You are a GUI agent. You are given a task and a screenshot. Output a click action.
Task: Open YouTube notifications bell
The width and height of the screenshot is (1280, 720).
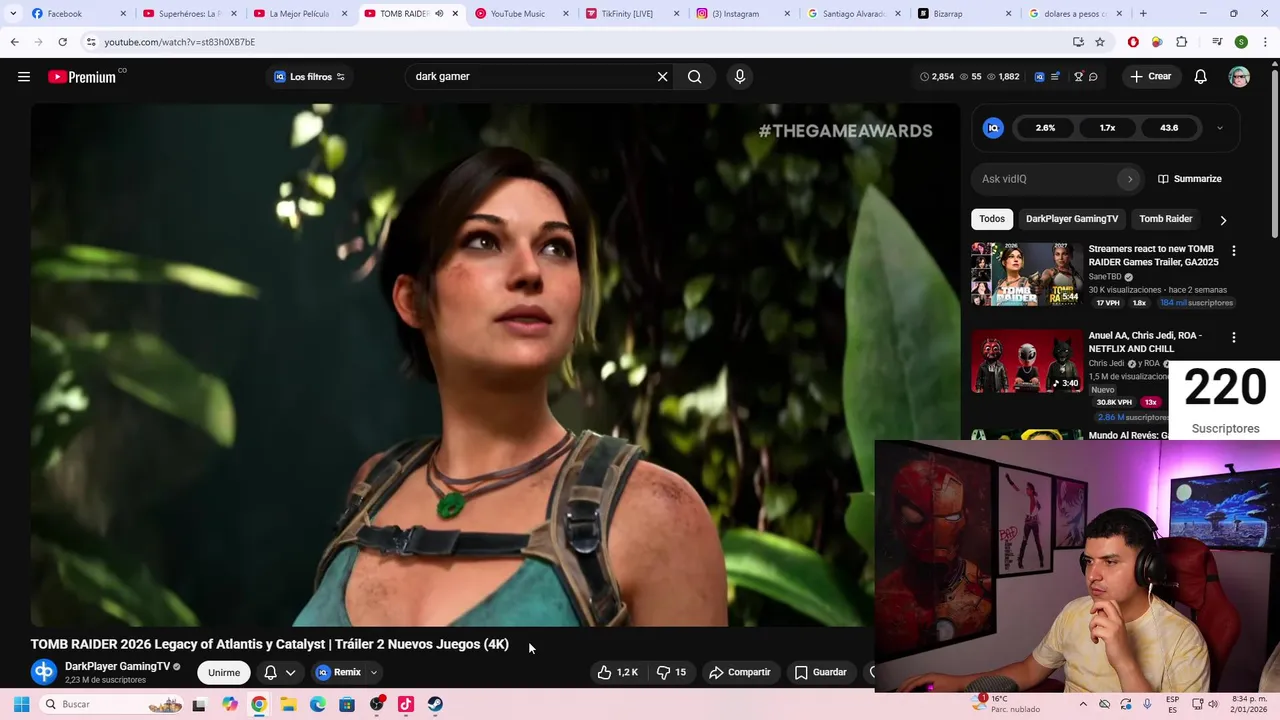(x=1201, y=77)
